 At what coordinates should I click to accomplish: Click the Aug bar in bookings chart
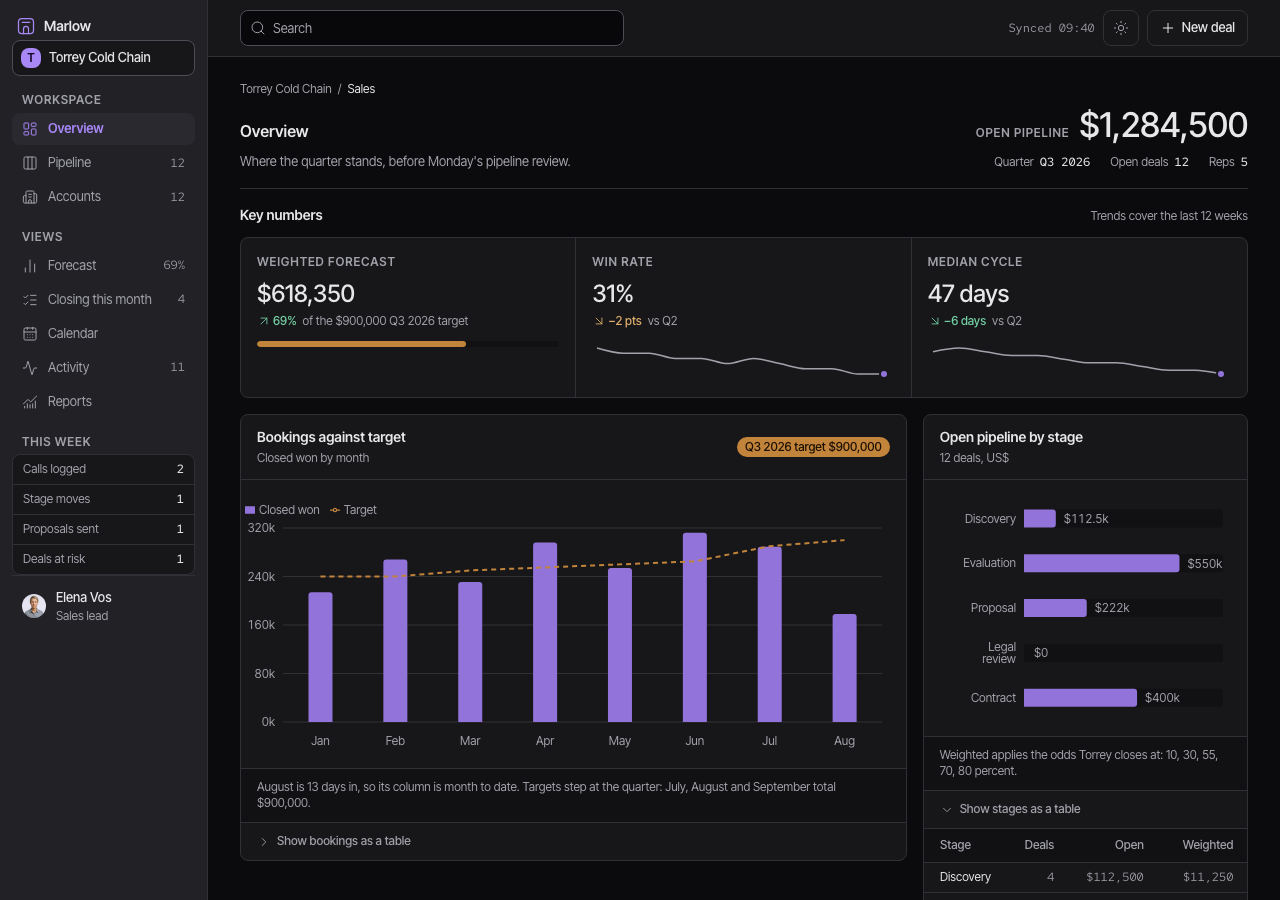tap(845, 668)
